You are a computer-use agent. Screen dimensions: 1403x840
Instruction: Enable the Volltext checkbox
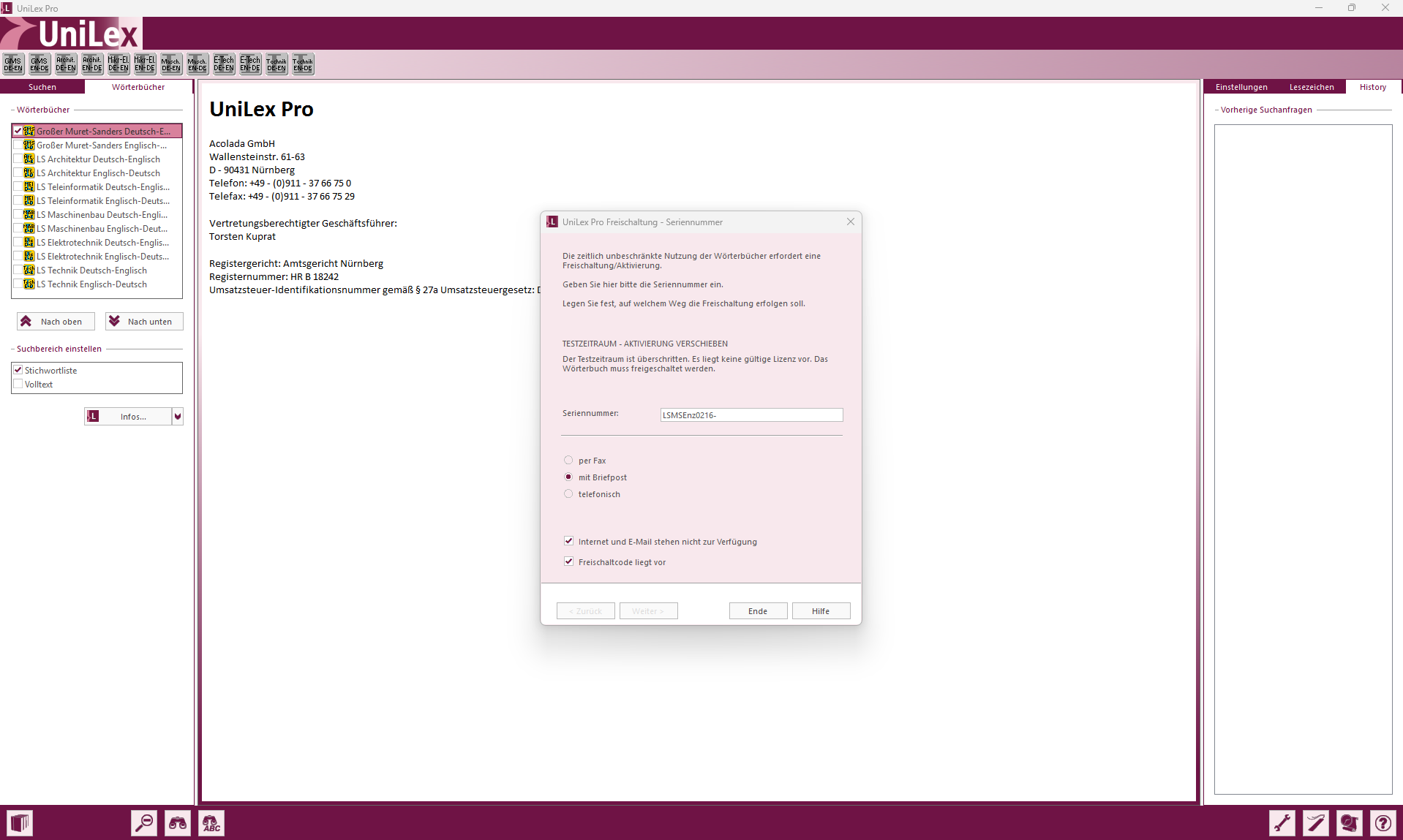tap(18, 384)
